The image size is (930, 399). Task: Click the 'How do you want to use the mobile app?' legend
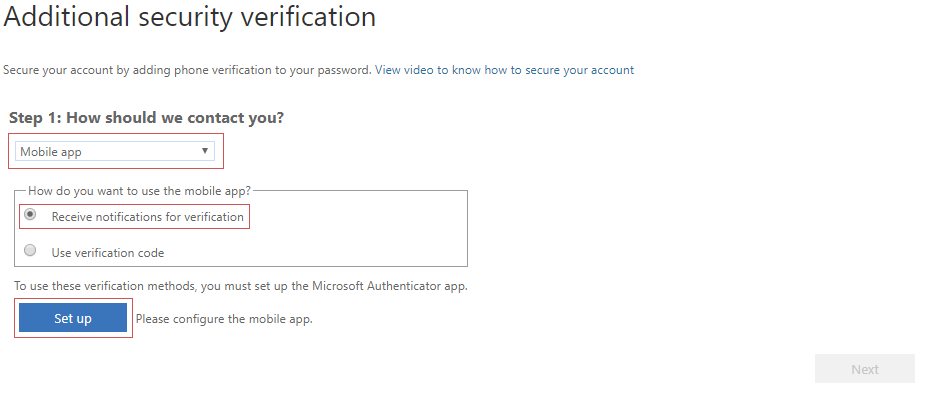coord(139,190)
